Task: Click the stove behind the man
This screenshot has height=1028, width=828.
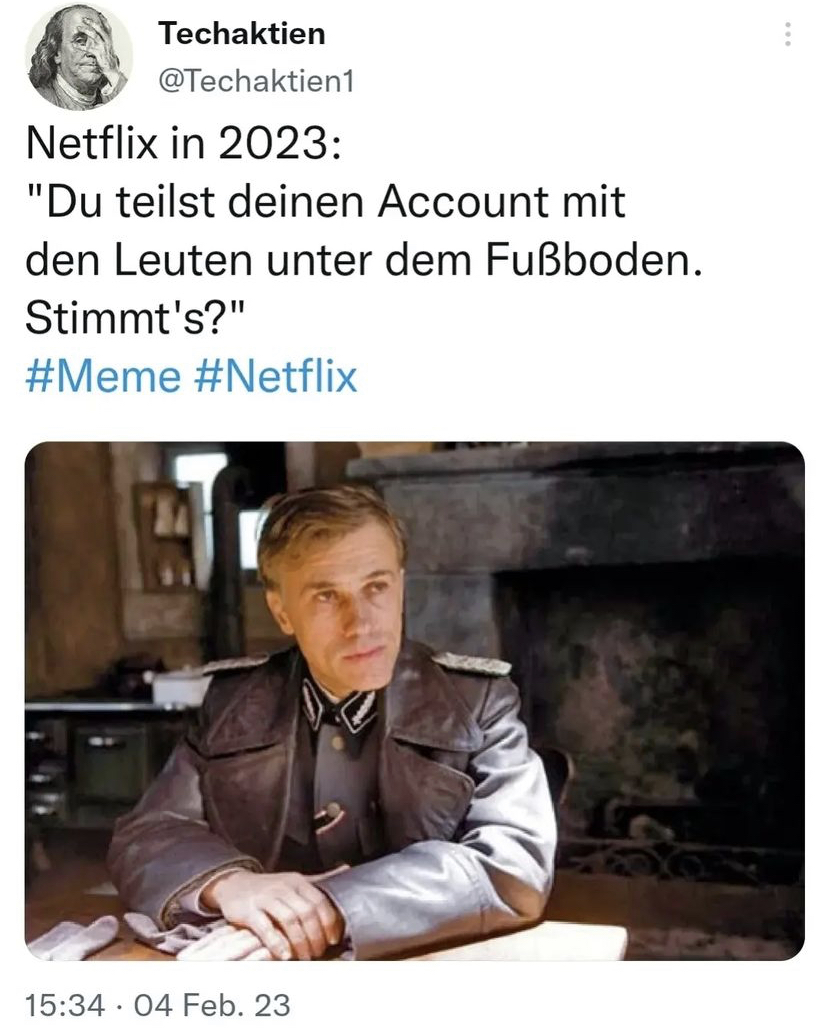Action: pyautogui.click(x=98, y=753)
